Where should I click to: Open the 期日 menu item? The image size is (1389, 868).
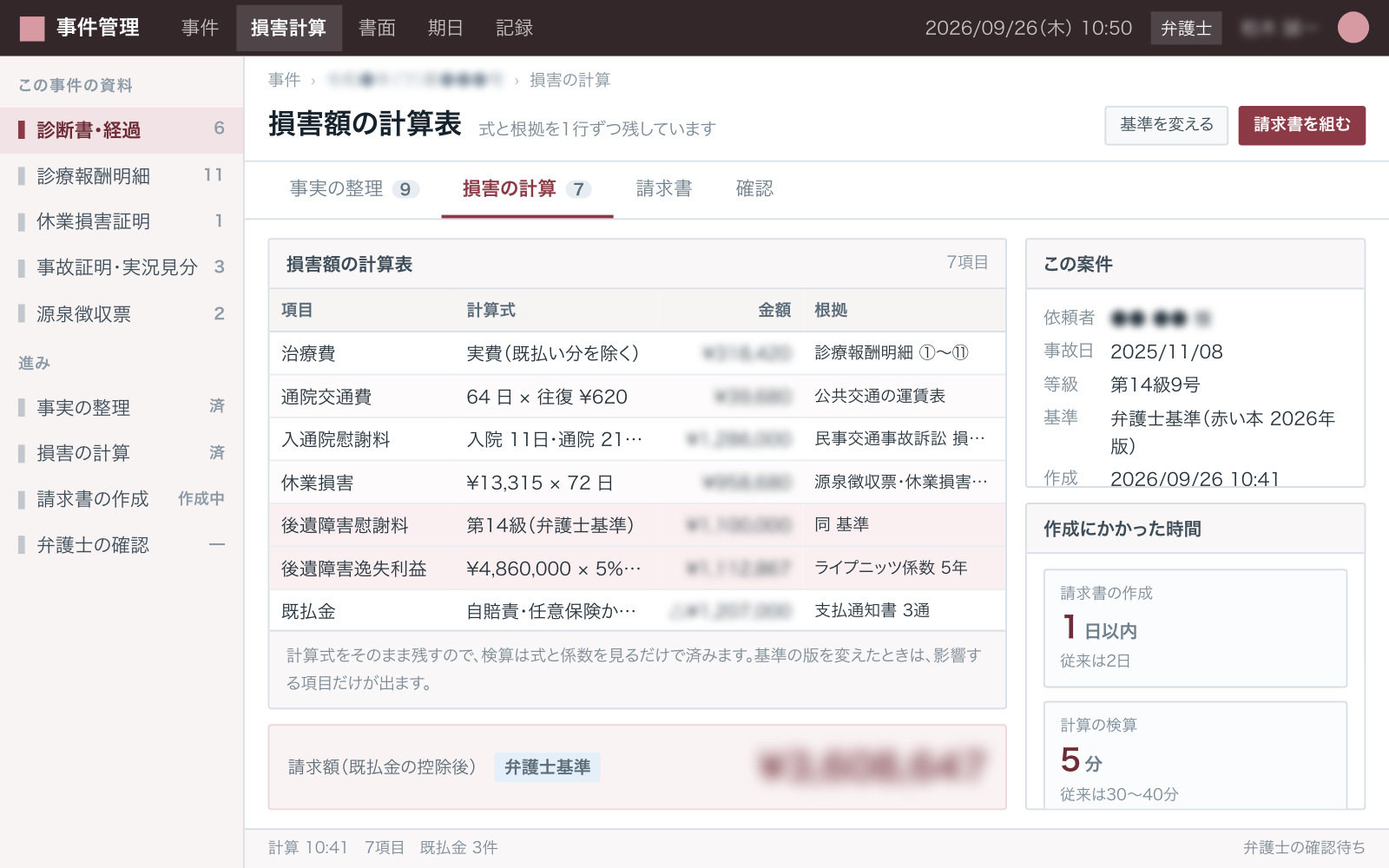pyautogui.click(x=445, y=28)
